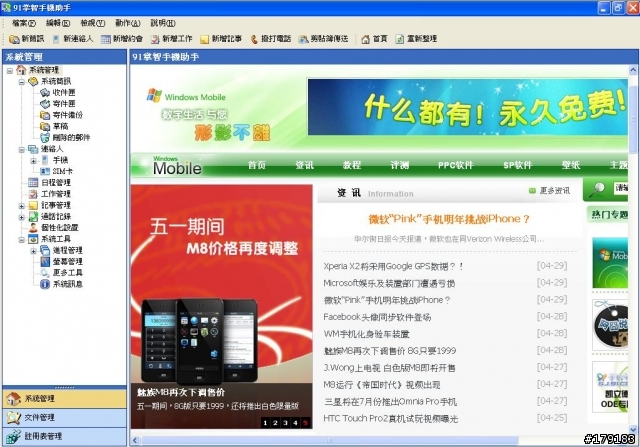Click the 註冊表管理 icon in bottom panel
640x447 pixels.
click(13, 436)
